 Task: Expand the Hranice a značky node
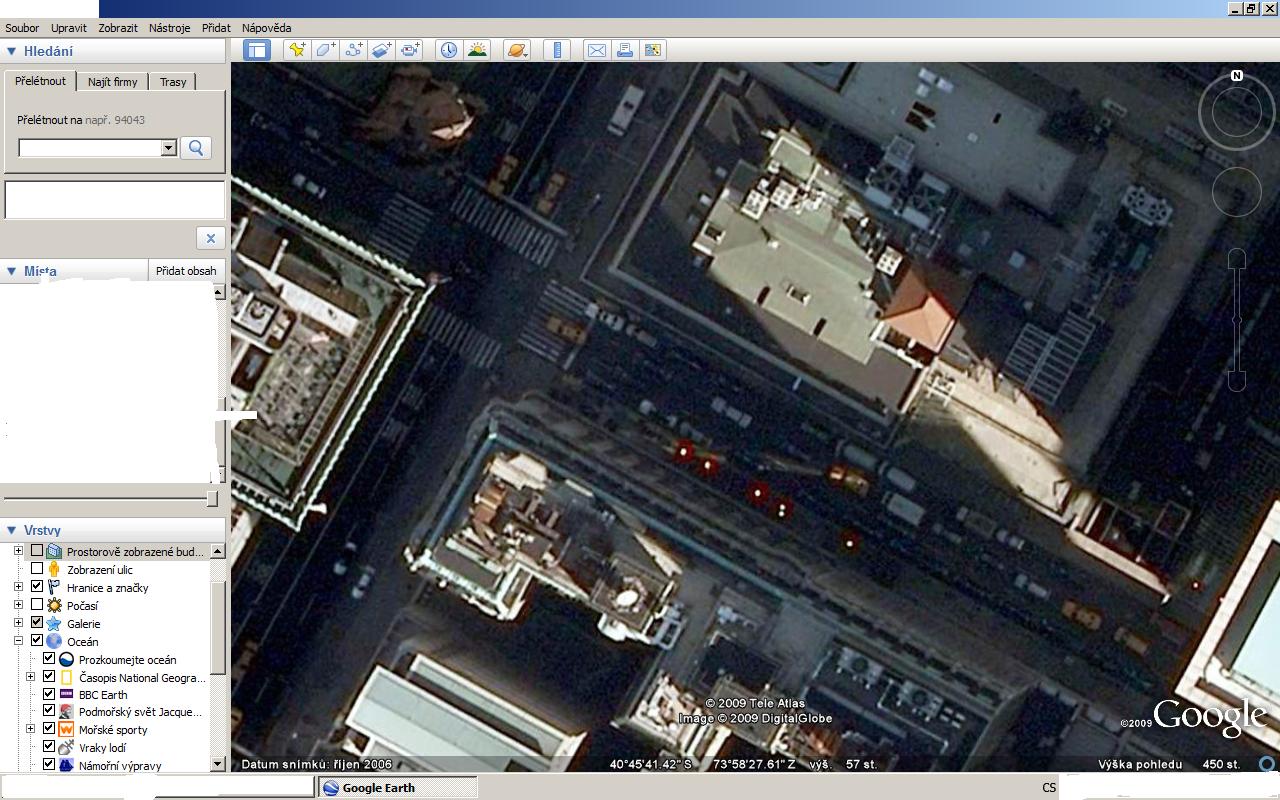pyautogui.click(x=18, y=587)
